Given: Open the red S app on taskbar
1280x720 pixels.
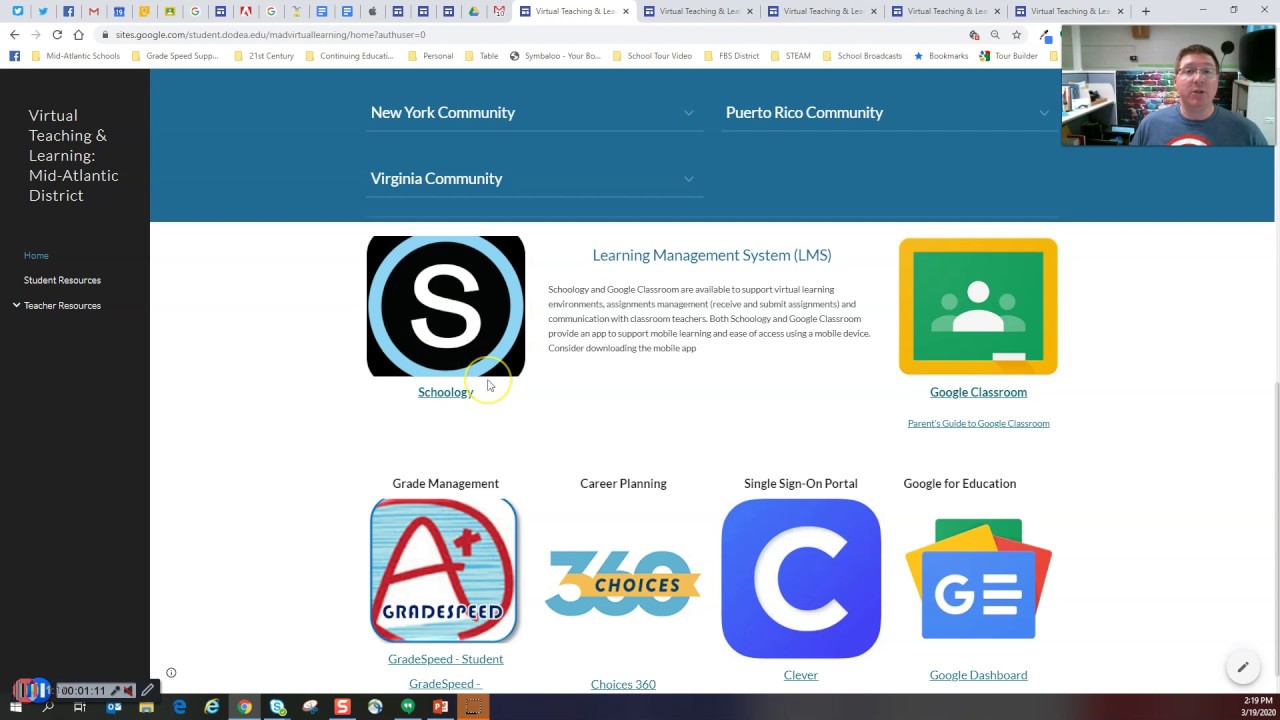Looking at the screenshot, I should (x=342, y=707).
